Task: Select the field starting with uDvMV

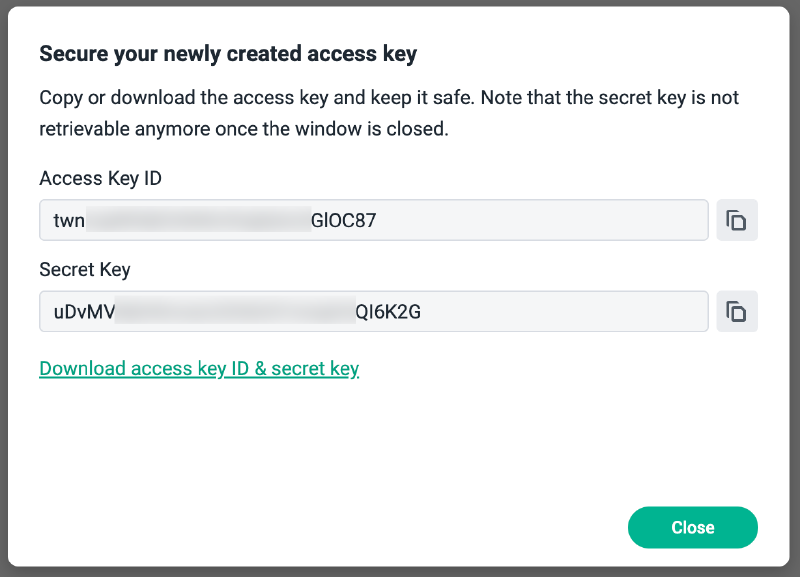Action: point(373,311)
